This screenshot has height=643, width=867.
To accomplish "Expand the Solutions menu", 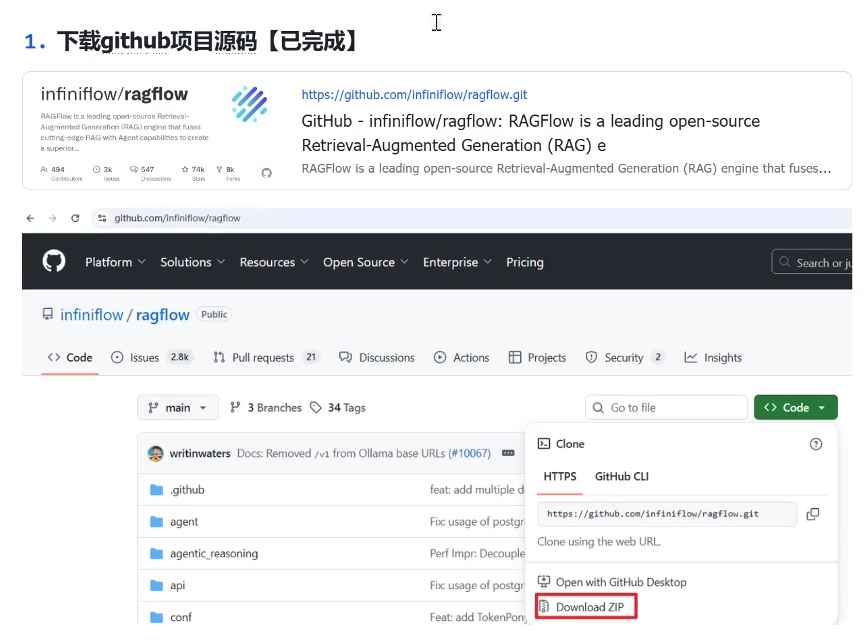I will click(x=192, y=262).
